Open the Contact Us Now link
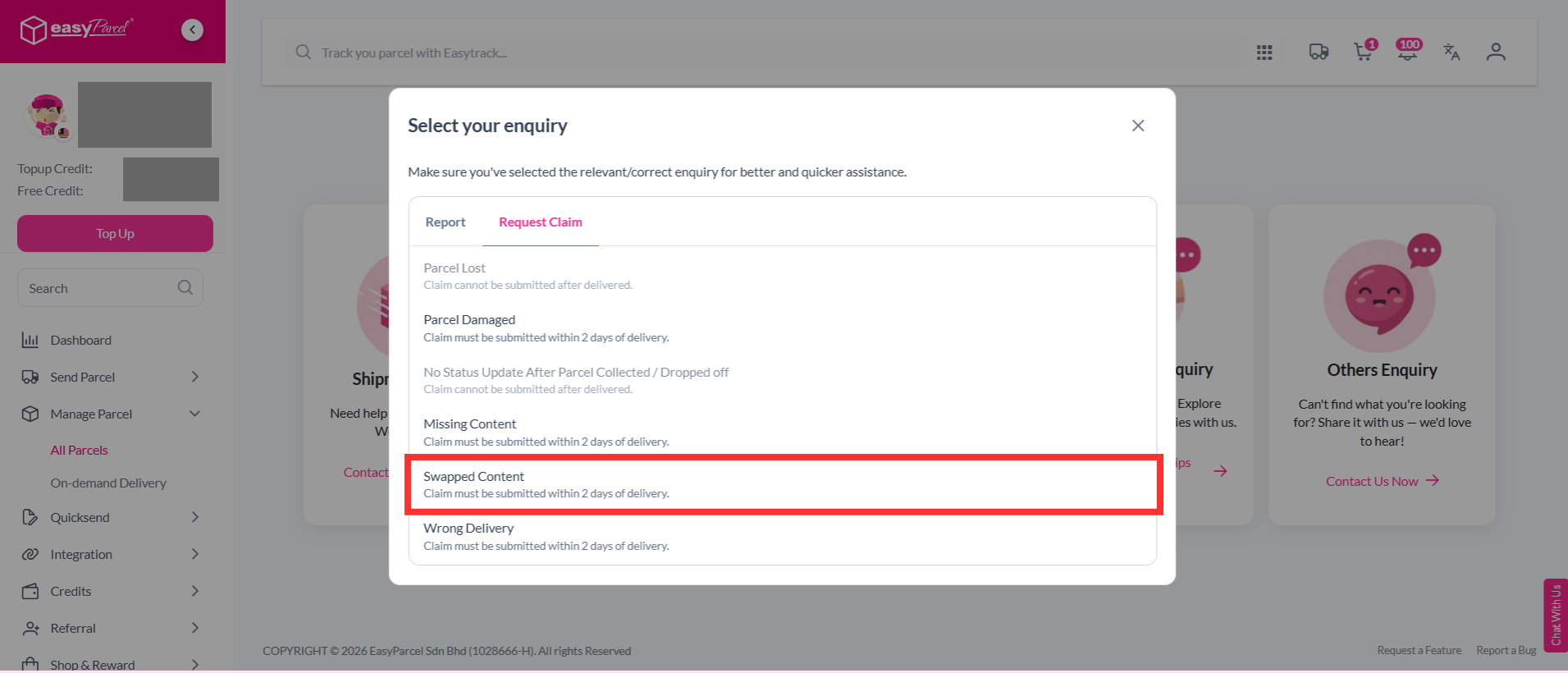The height and width of the screenshot is (673, 1568). (x=1382, y=481)
